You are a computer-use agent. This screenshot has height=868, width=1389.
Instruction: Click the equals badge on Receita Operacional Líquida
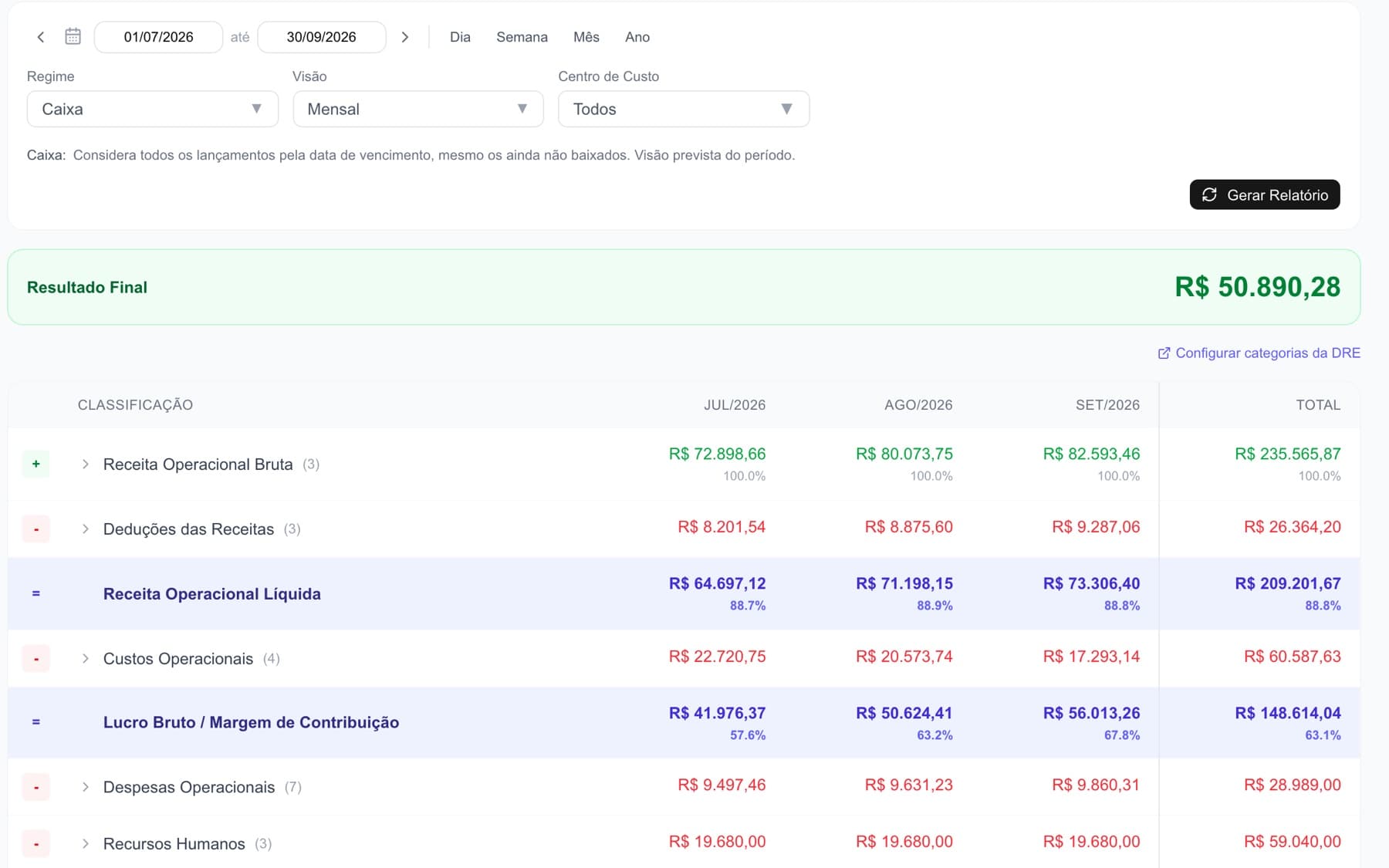36,593
